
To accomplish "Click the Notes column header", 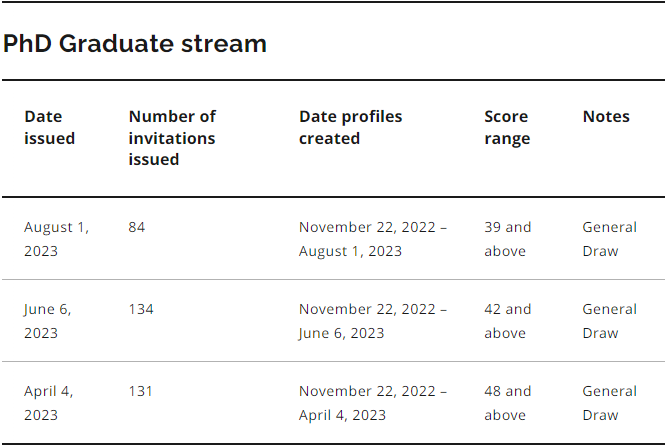I will (x=606, y=116).
